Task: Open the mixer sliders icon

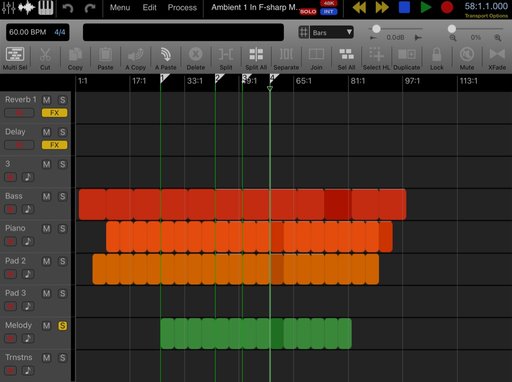Action: pos(8,7)
